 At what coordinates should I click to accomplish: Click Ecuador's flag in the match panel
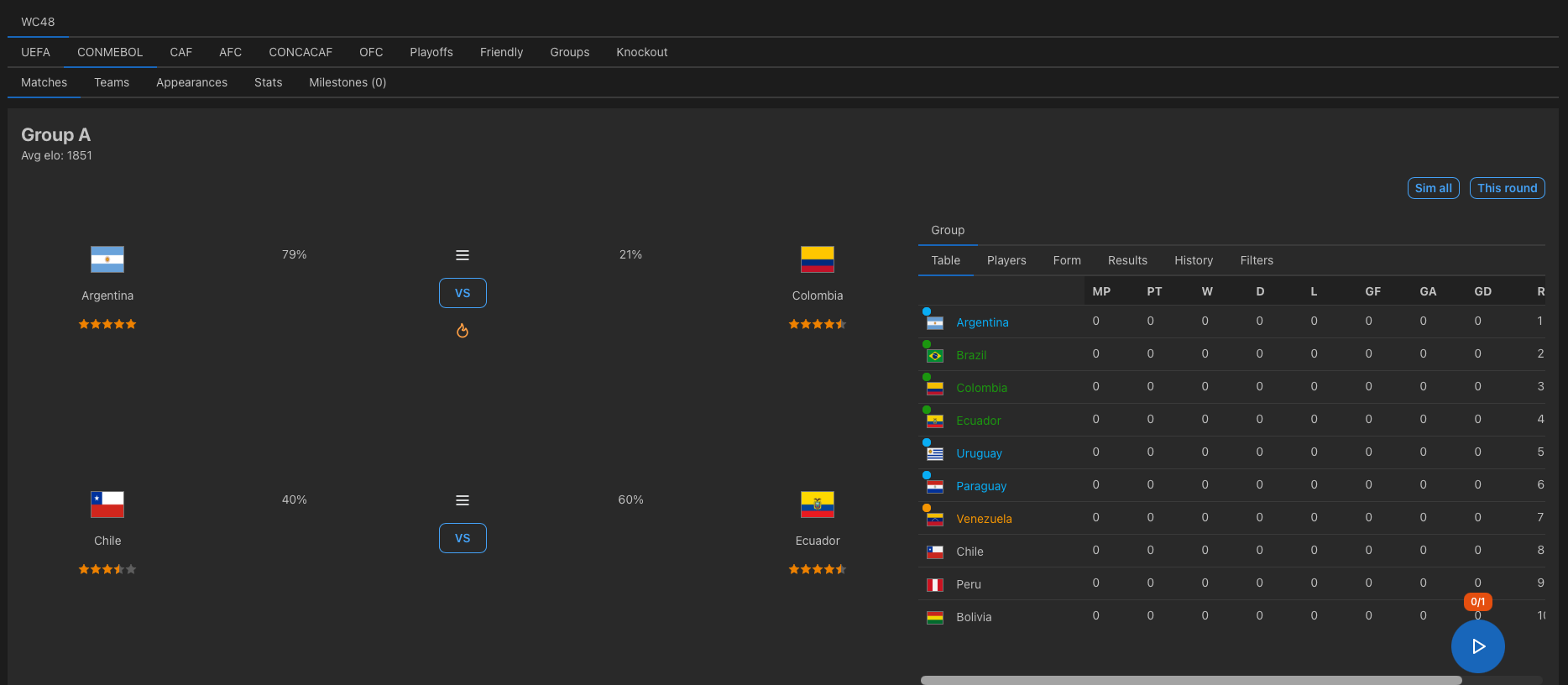pos(818,505)
